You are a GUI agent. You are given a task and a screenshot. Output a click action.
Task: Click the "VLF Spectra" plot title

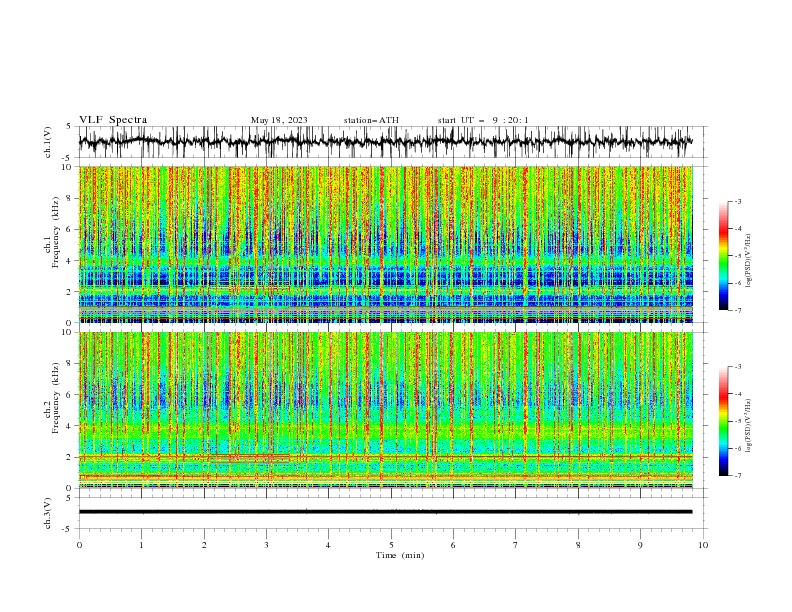(113, 120)
